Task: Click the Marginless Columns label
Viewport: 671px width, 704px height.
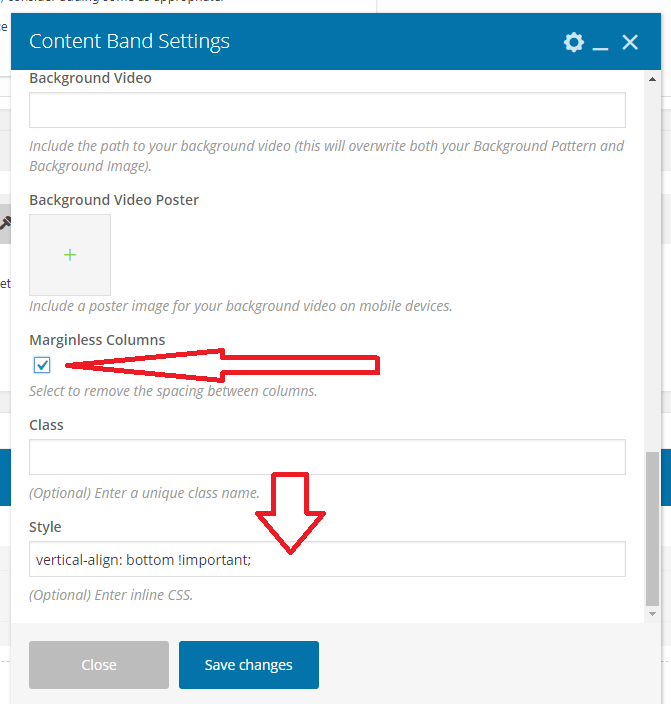Action: [x=97, y=340]
